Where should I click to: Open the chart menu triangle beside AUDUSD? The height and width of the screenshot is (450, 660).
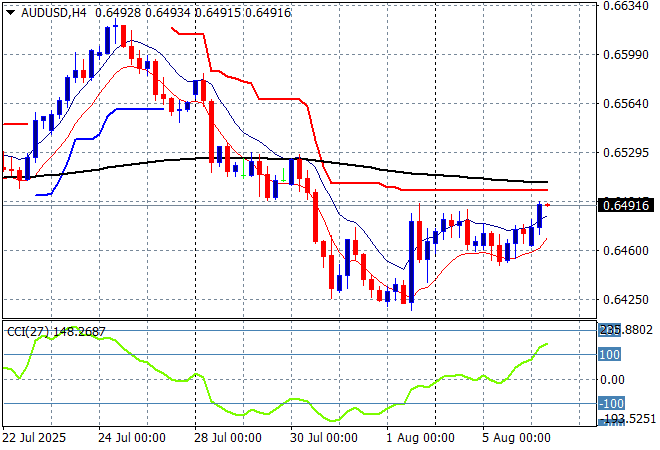(11, 13)
